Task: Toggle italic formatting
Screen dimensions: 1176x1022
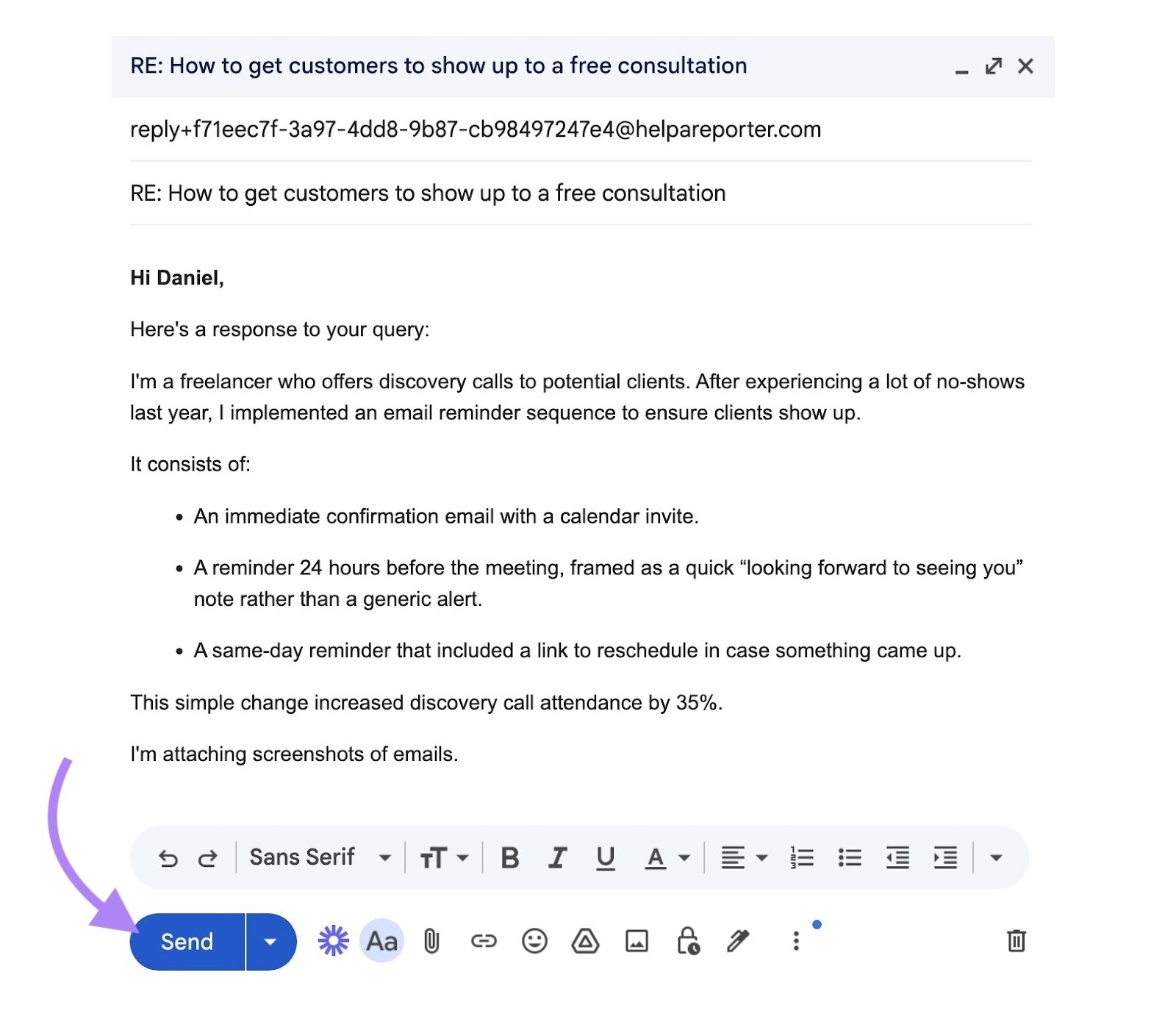Action: pos(557,857)
